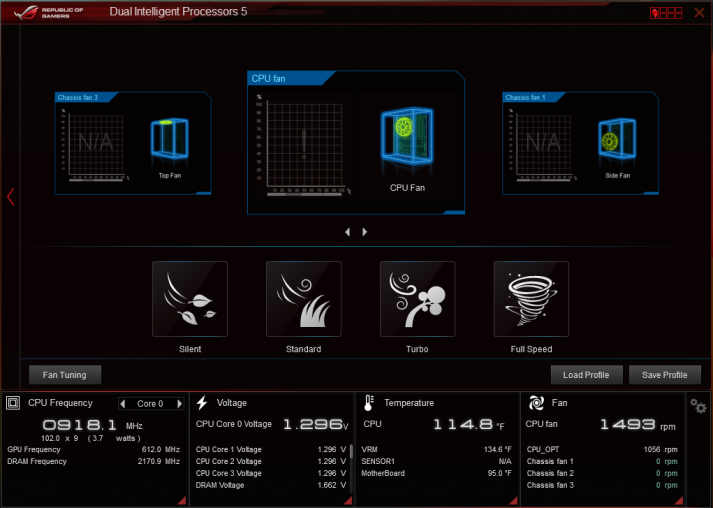Close the Dual Intelligent Processors window
This screenshot has height=508, width=713.
[x=699, y=13]
